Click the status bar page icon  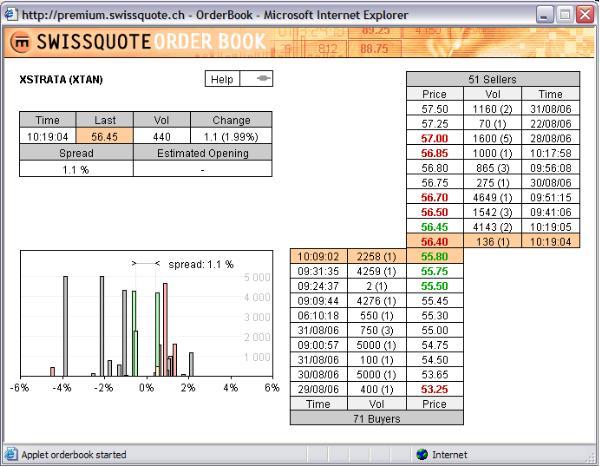[11, 454]
